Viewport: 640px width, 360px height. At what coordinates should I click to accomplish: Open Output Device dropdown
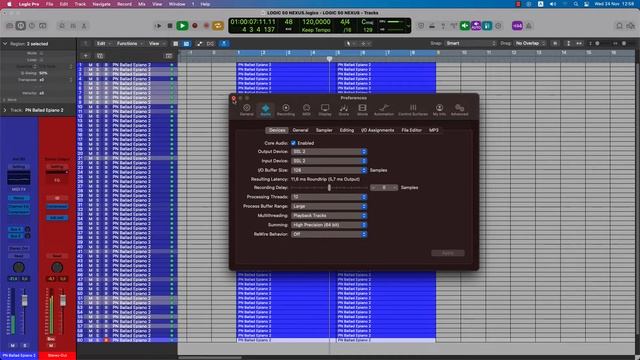click(329, 151)
